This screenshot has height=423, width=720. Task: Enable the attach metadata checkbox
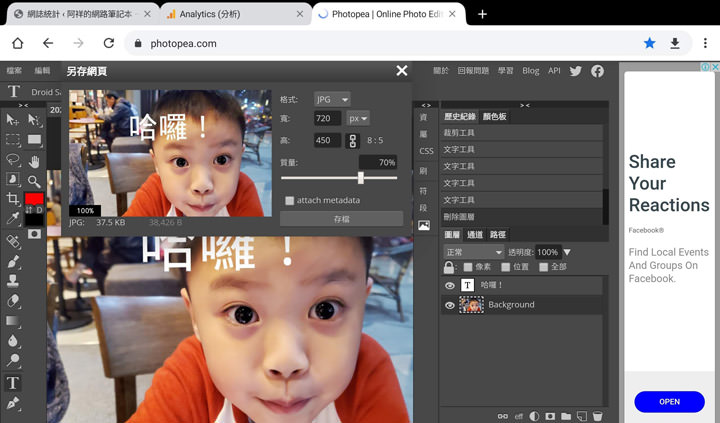[289, 200]
